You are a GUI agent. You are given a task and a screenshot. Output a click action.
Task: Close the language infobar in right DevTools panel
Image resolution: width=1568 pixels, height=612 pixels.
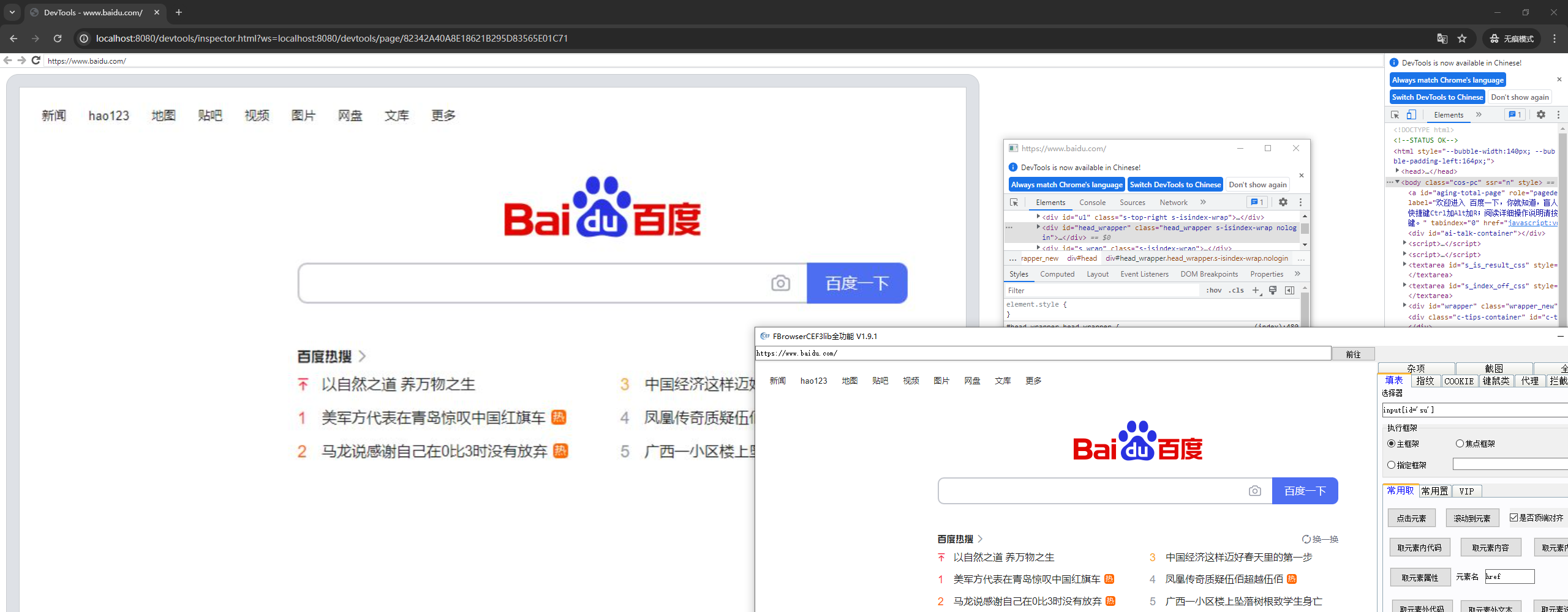[x=1559, y=80]
